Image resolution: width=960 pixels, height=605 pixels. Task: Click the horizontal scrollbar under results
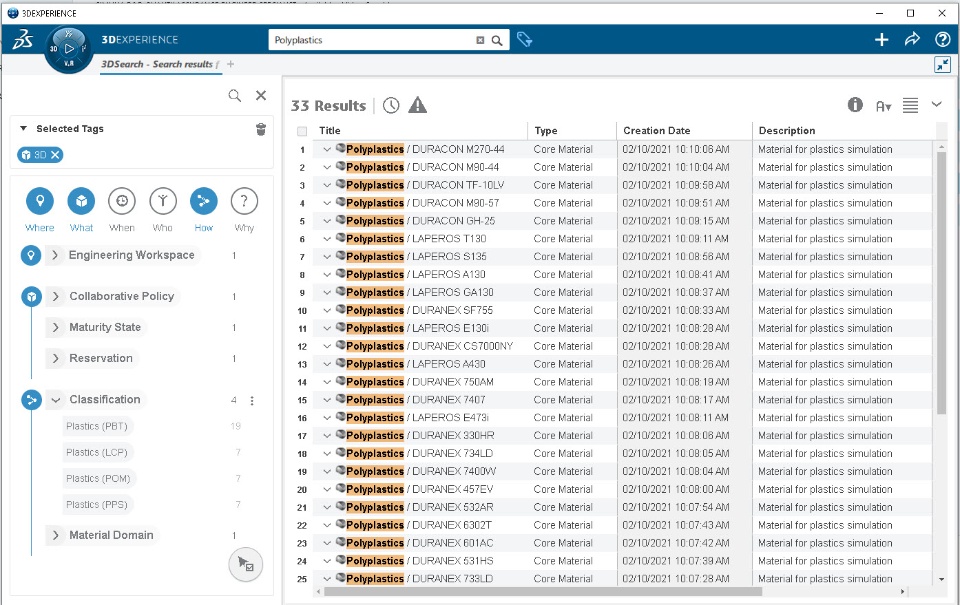click(x=542, y=592)
